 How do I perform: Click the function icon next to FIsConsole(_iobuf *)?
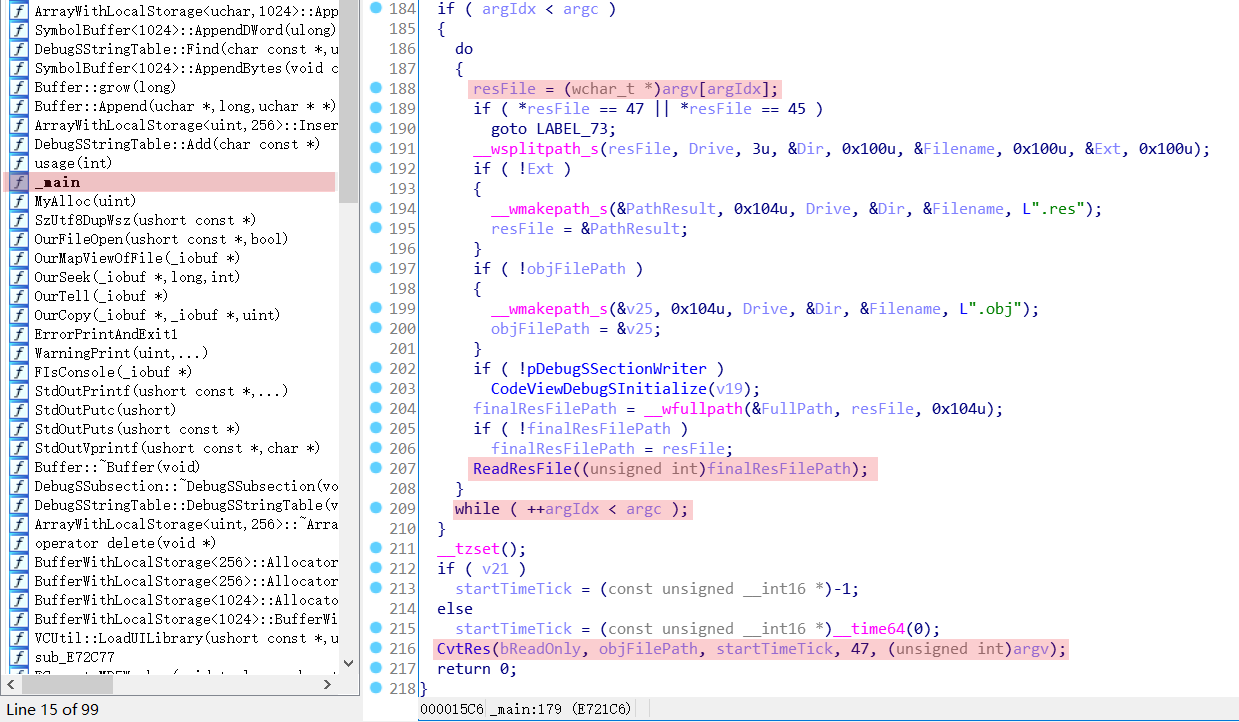click(18, 372)
